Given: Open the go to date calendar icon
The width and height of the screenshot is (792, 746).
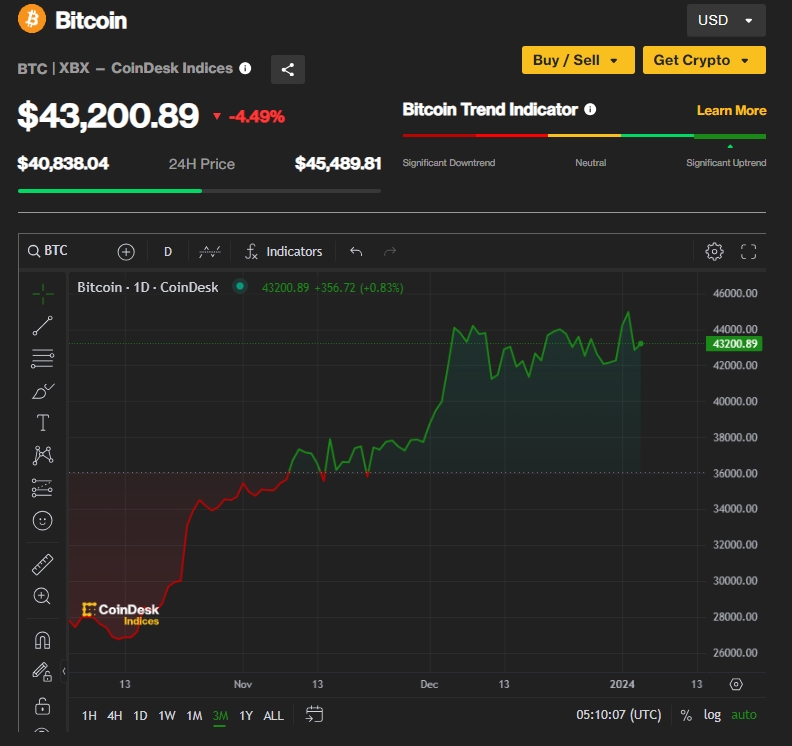Looking at the screenshot, I should coord(314,714).
